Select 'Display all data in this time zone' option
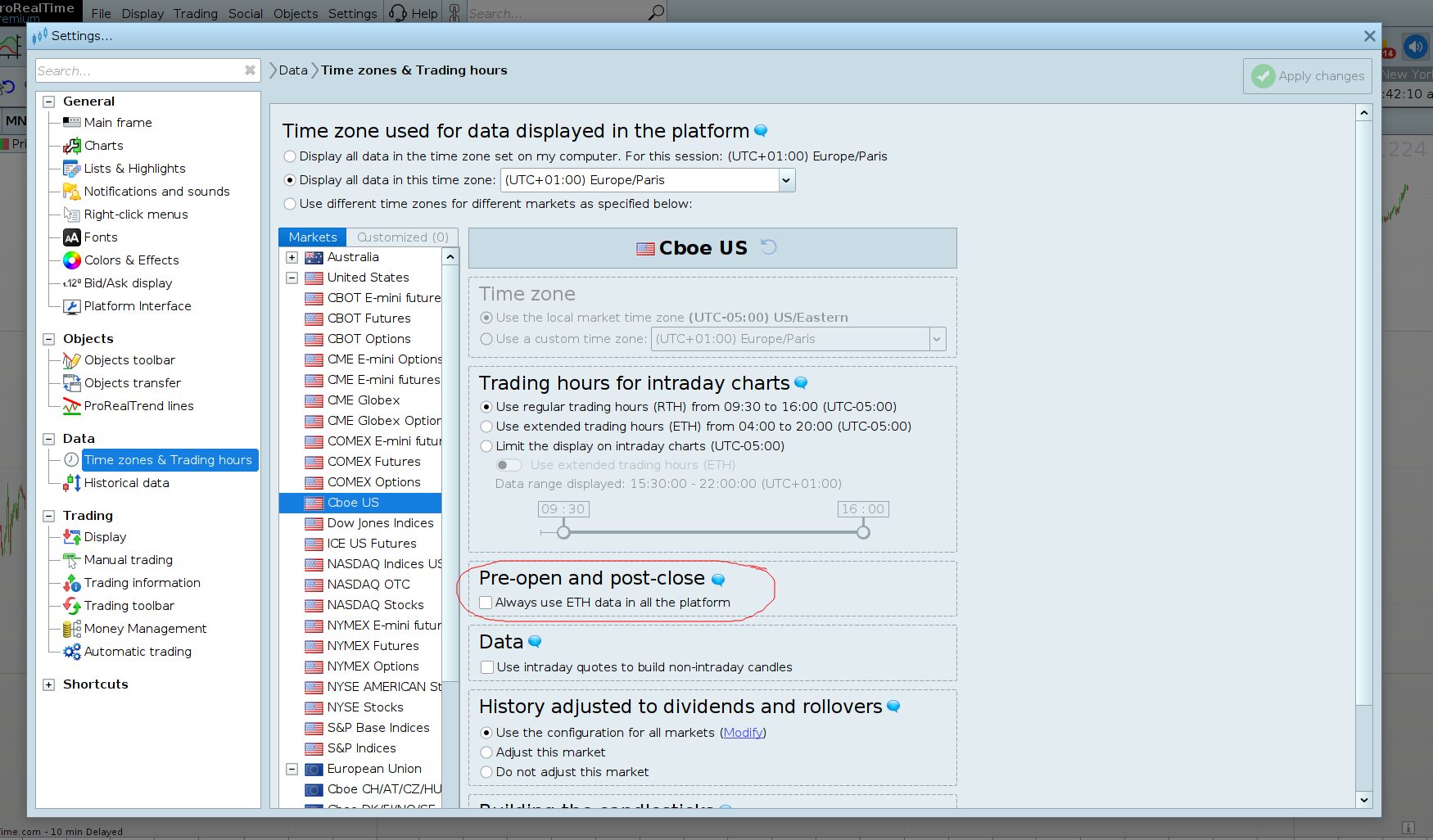1433x840 pixels. tap(290, 180)
